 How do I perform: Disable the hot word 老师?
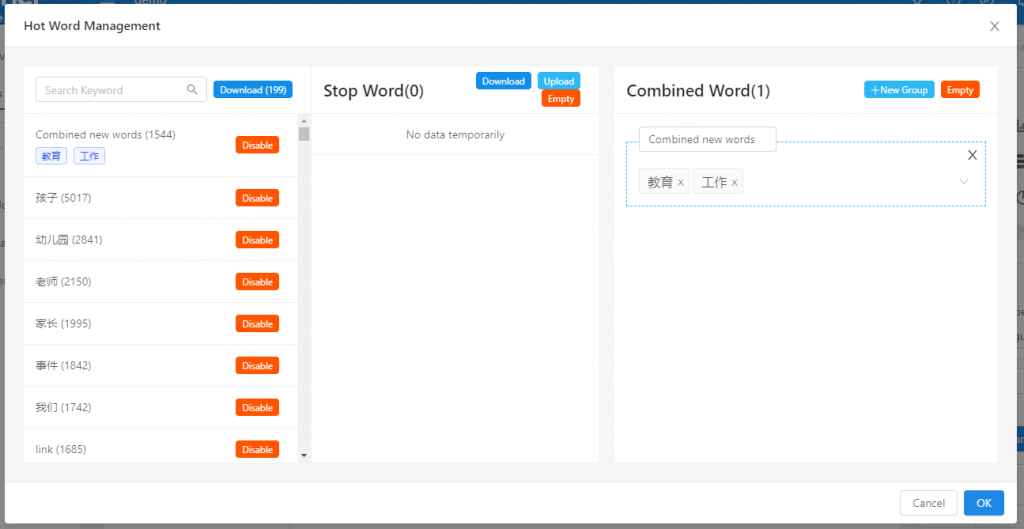[257, 282]
